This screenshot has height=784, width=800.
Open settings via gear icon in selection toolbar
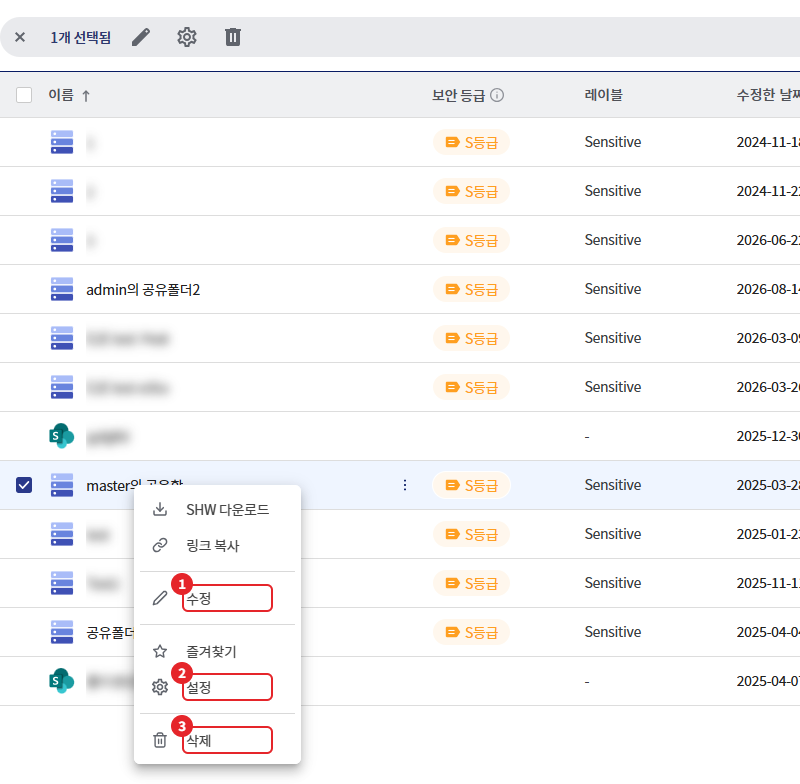coord(187,37)
